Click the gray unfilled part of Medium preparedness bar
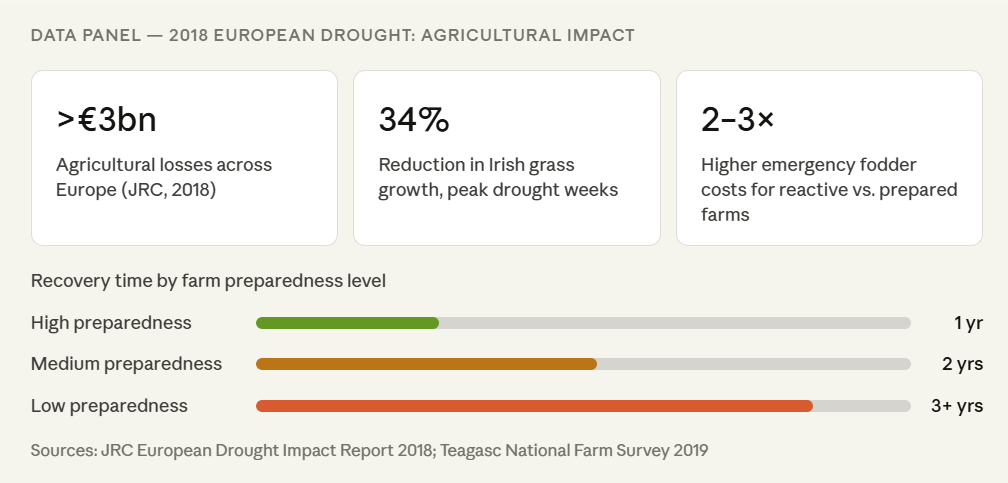 point(753,364)
